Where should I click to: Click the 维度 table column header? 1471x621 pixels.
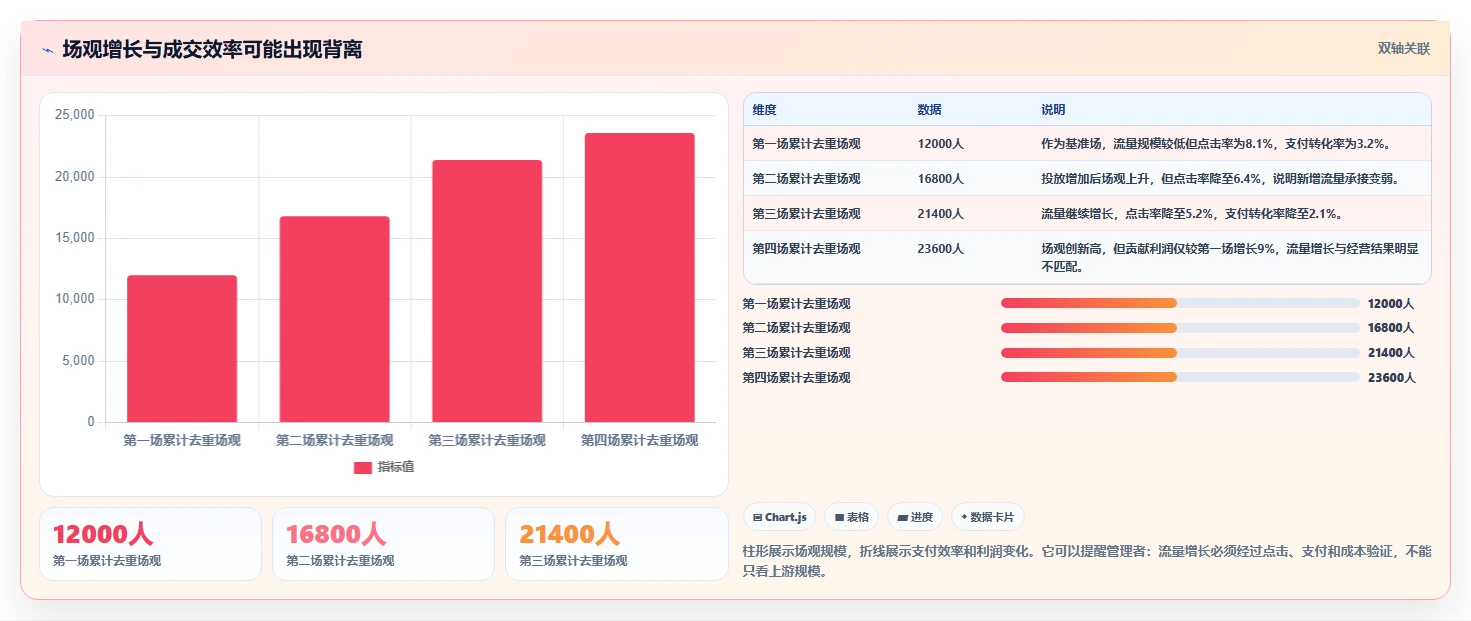765,110
